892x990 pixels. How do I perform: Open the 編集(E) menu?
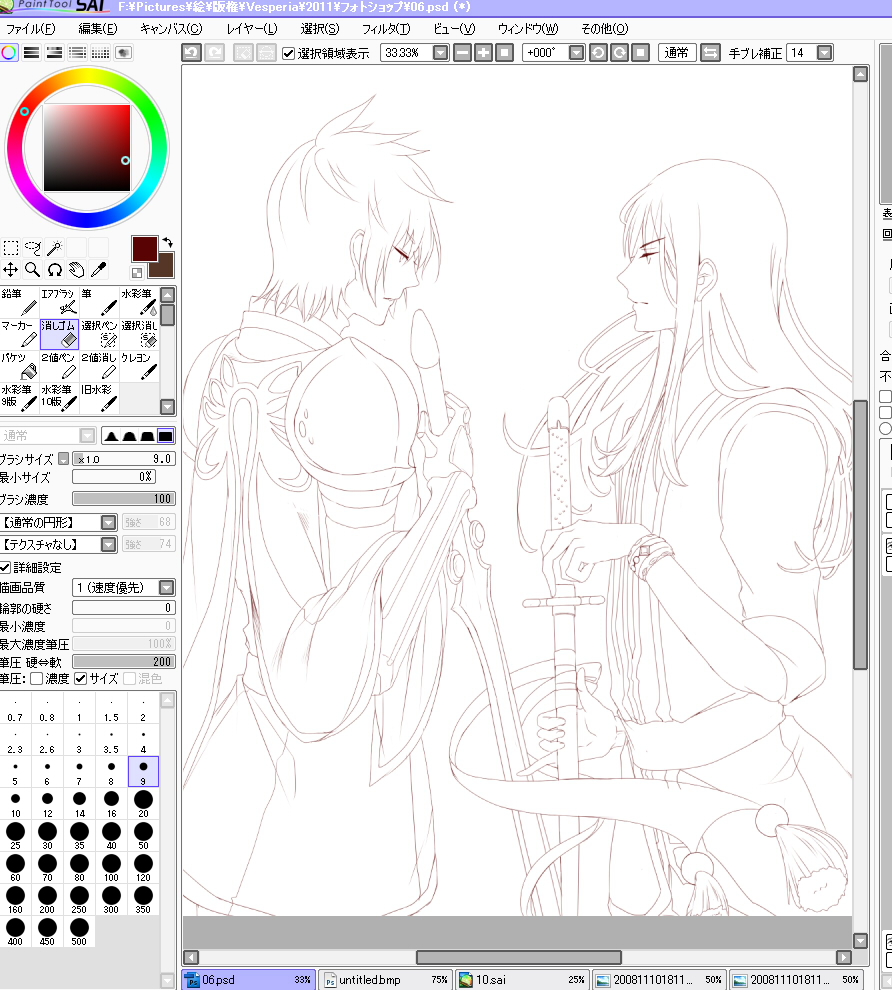point(98,29)
